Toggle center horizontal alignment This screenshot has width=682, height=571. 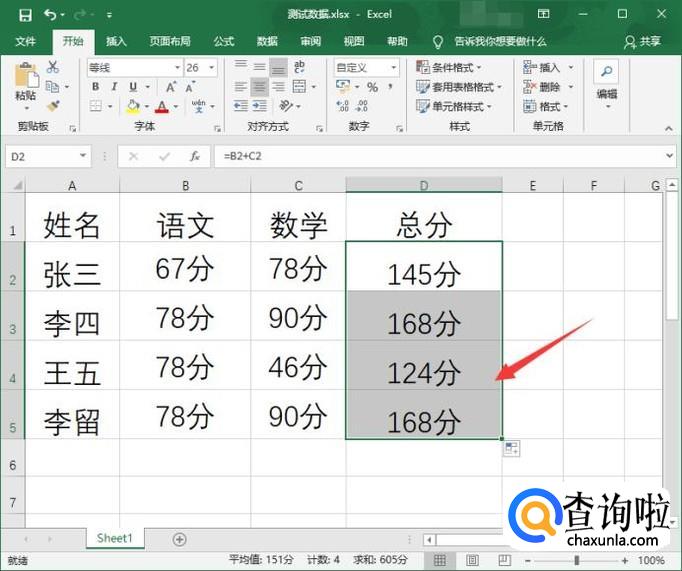point(259,87)
